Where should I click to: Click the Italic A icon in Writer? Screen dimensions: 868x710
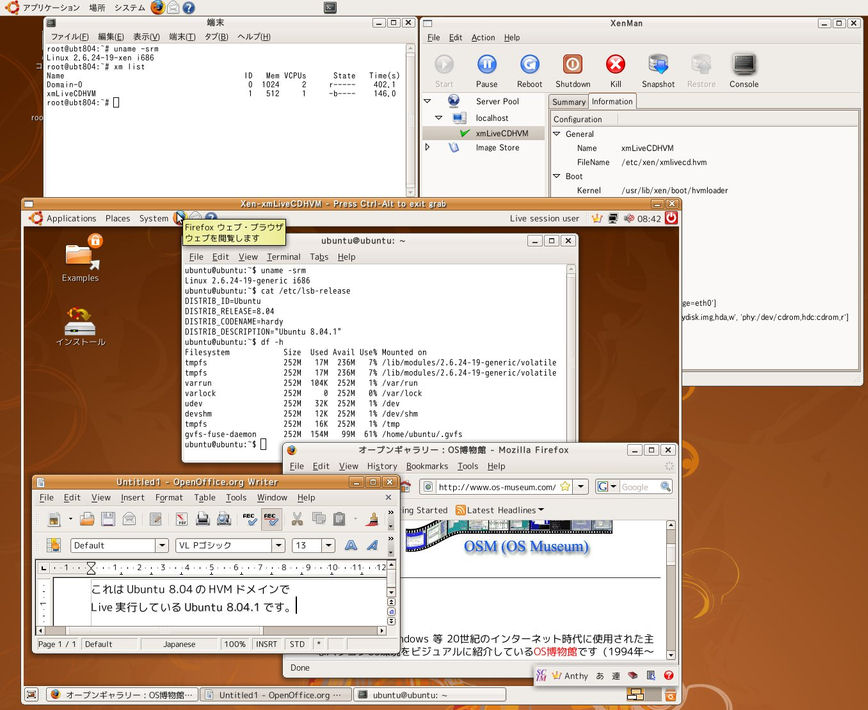click(x=372, y=545)
